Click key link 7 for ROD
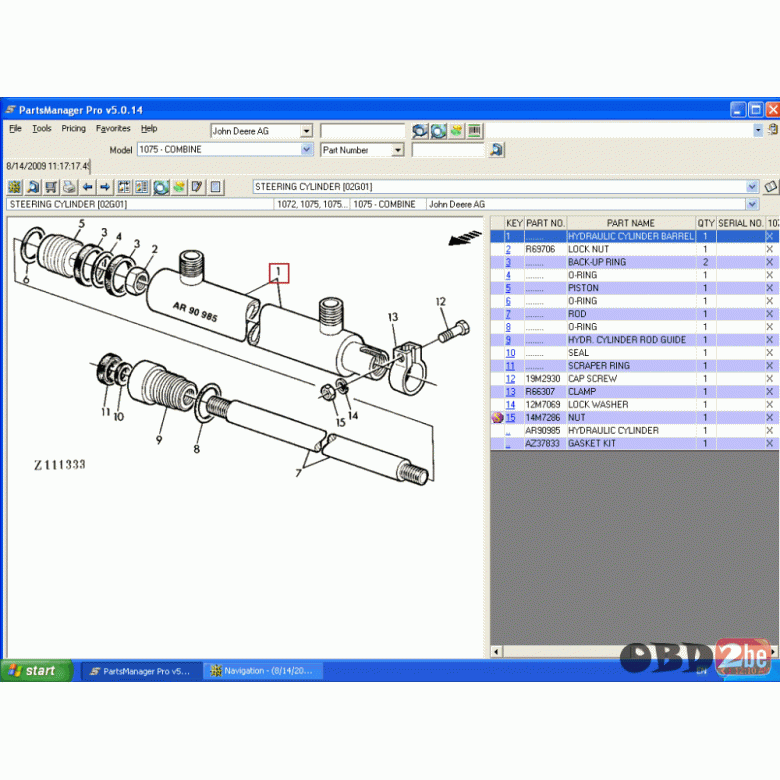This screenshot has height=780, width=780. tap(508, 314)
